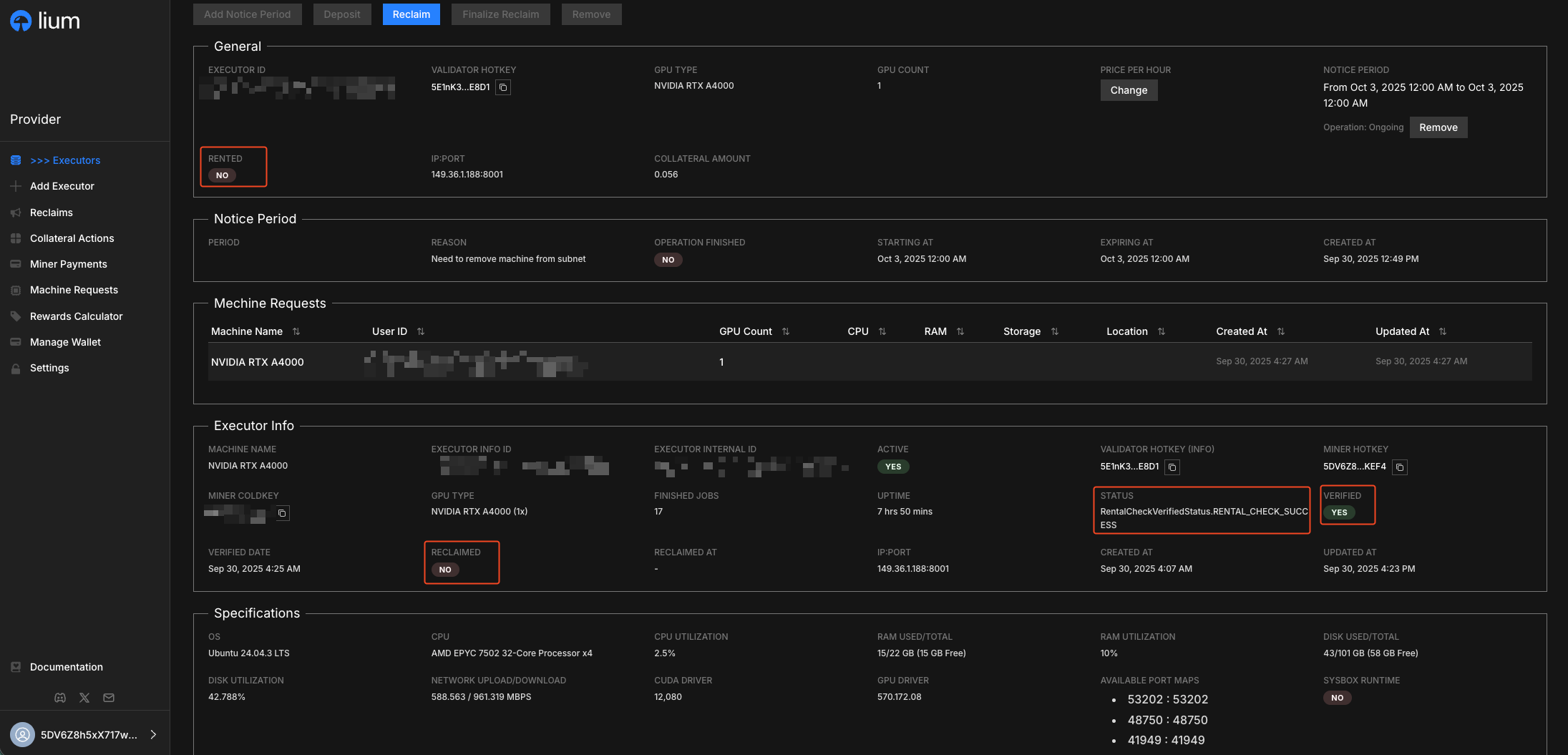
Task: Click the email envelope icon in sidebar
Action: (x=109, y=698)
